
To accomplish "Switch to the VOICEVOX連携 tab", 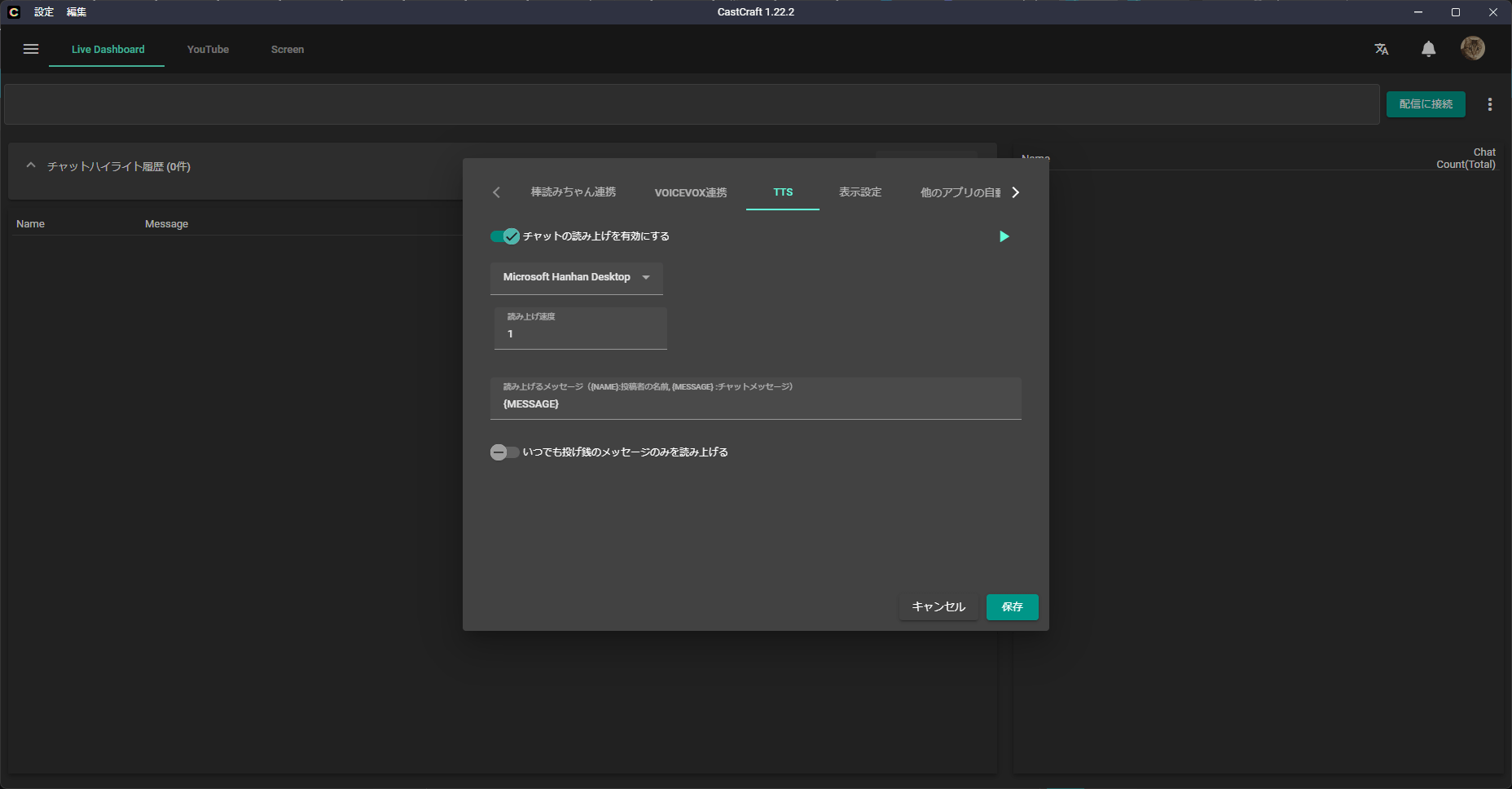I will click(690, 192).
